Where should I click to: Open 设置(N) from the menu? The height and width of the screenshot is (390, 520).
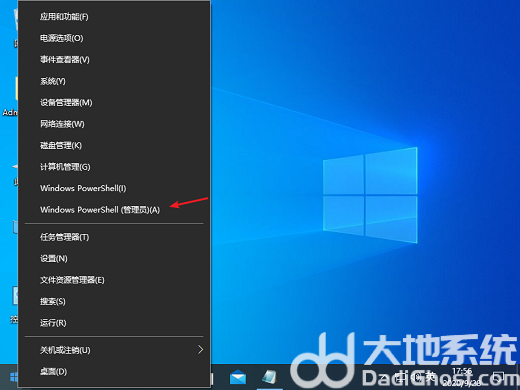tap(114, 258)
